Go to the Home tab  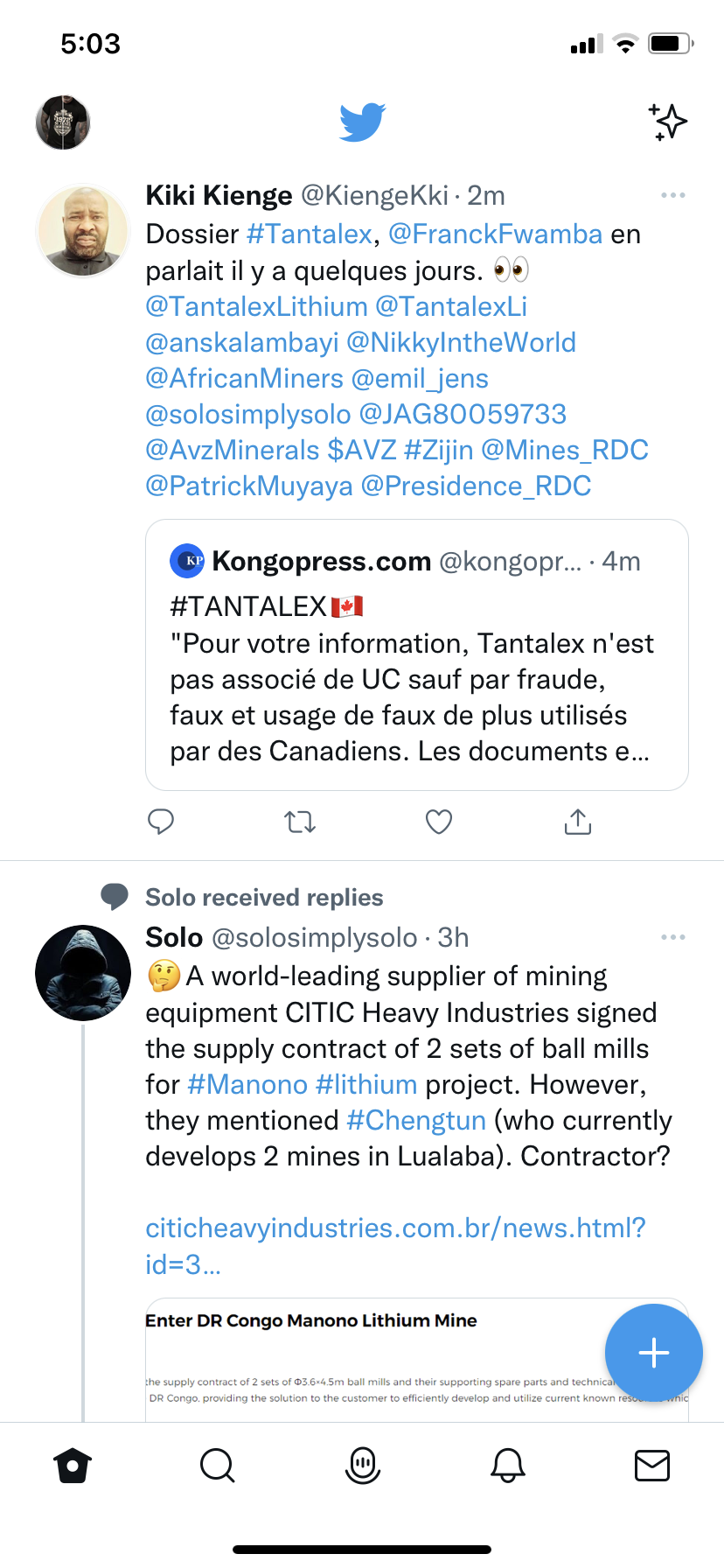click(x=73, y=1465)
